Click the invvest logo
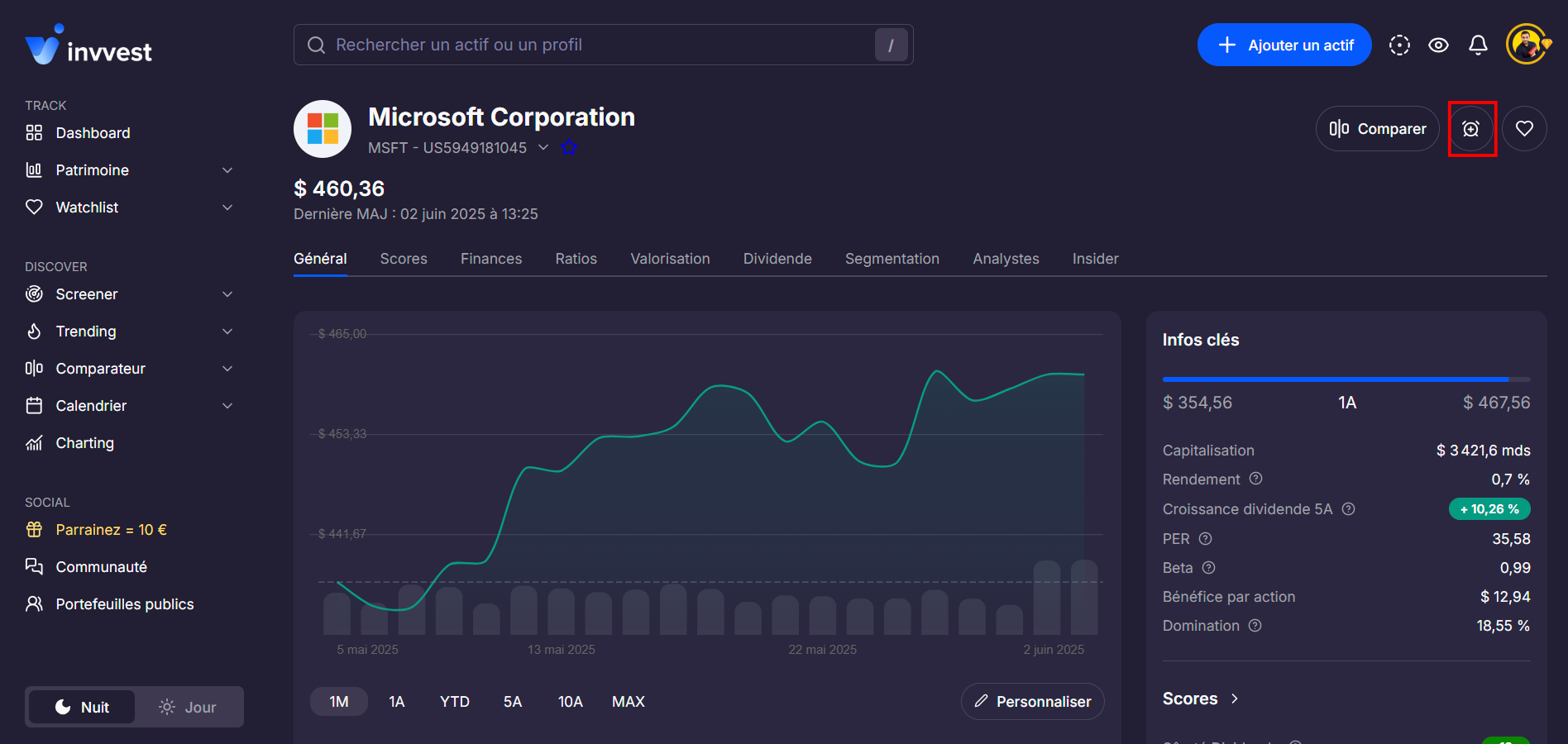This screenshot has width=1568, height=744. (88, 45)
